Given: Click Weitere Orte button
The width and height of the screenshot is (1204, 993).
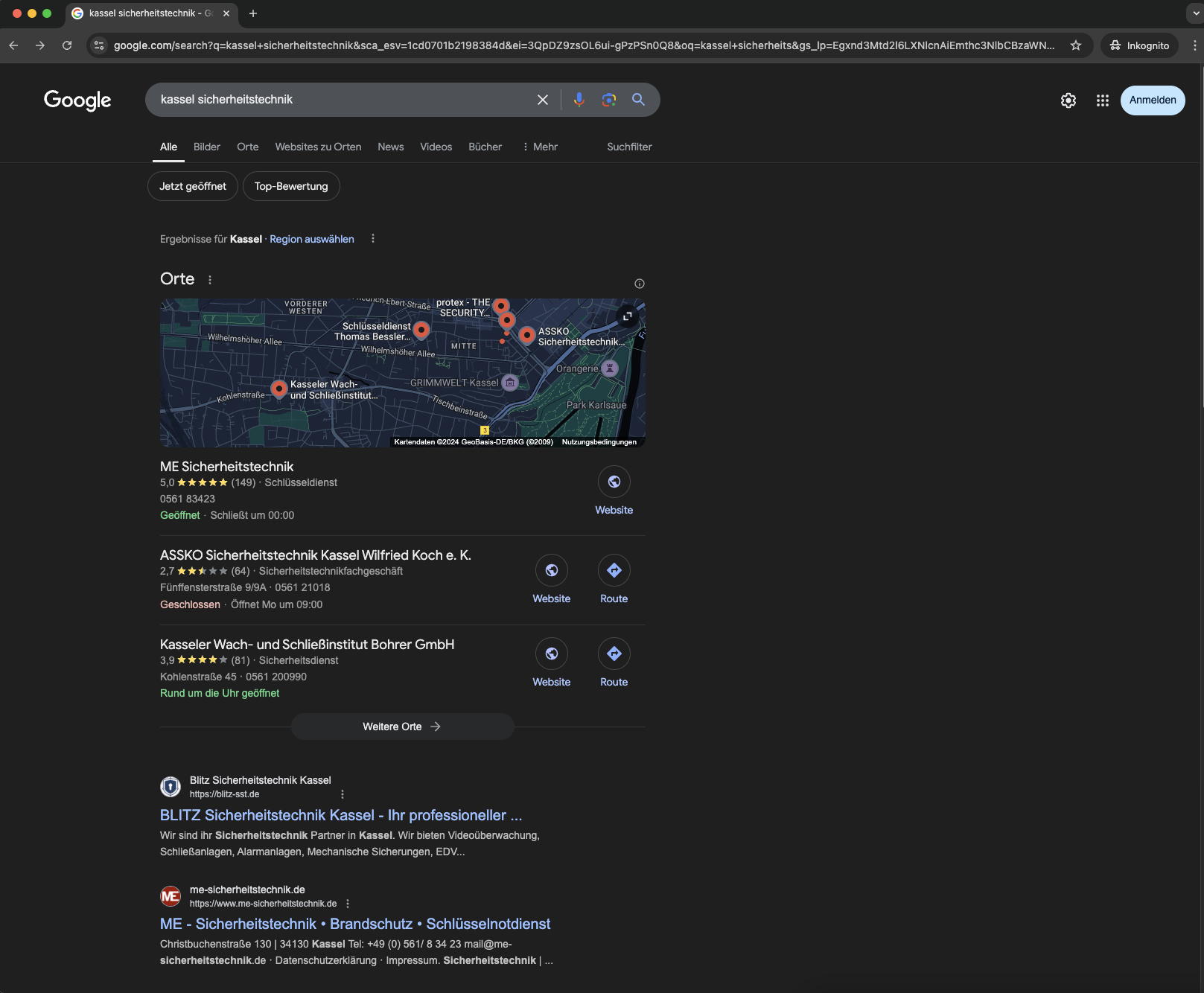Looking at the screenshot, I should tap(402, 727).
